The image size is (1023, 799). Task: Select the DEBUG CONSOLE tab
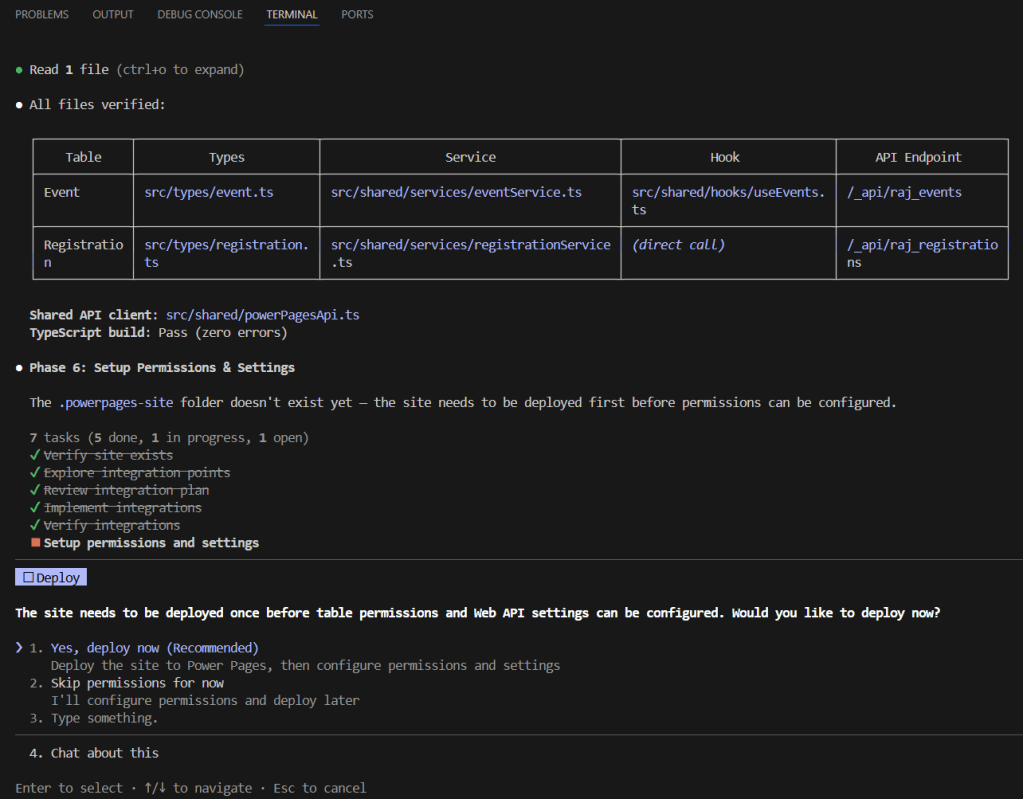coord(199,15)
